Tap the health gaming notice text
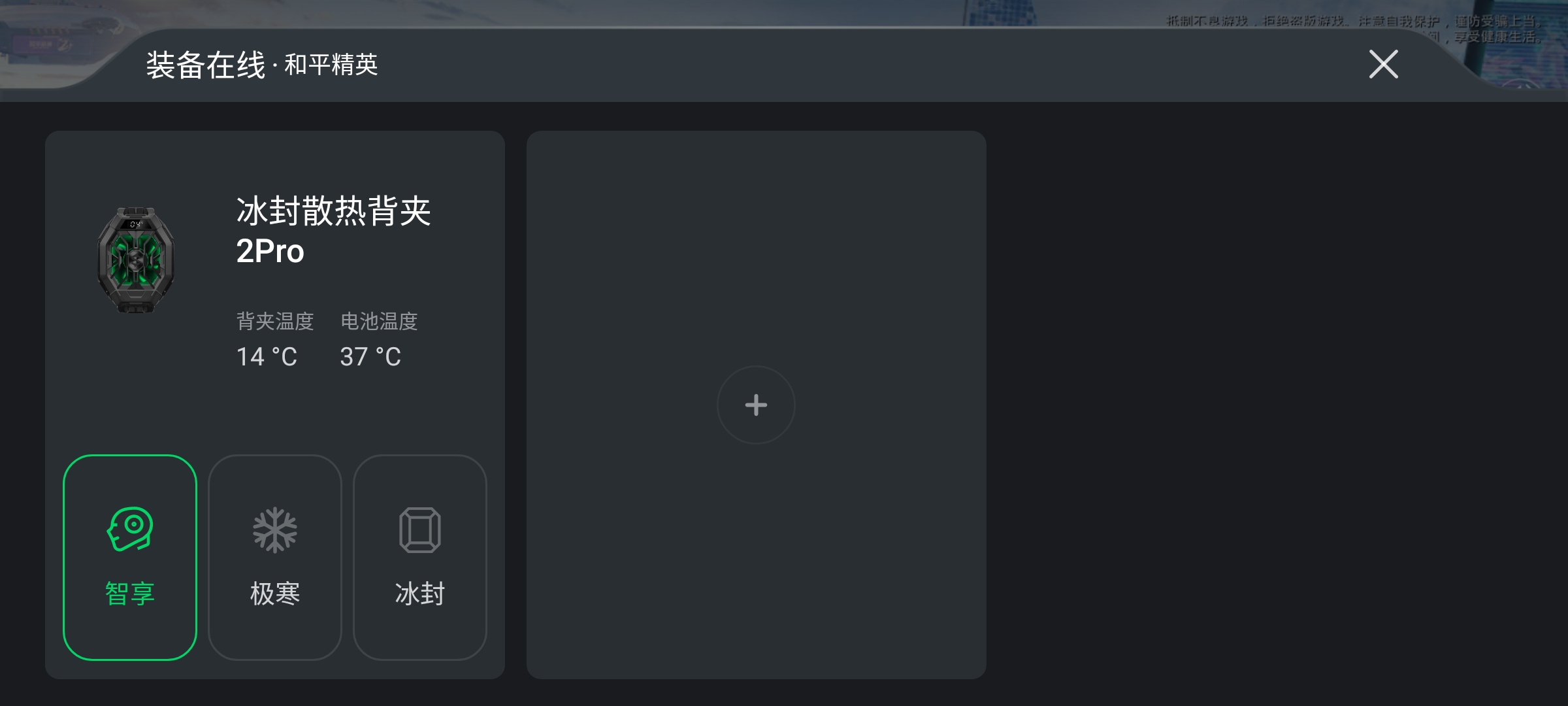1568x706 pixels. (x=1356, y=29)
